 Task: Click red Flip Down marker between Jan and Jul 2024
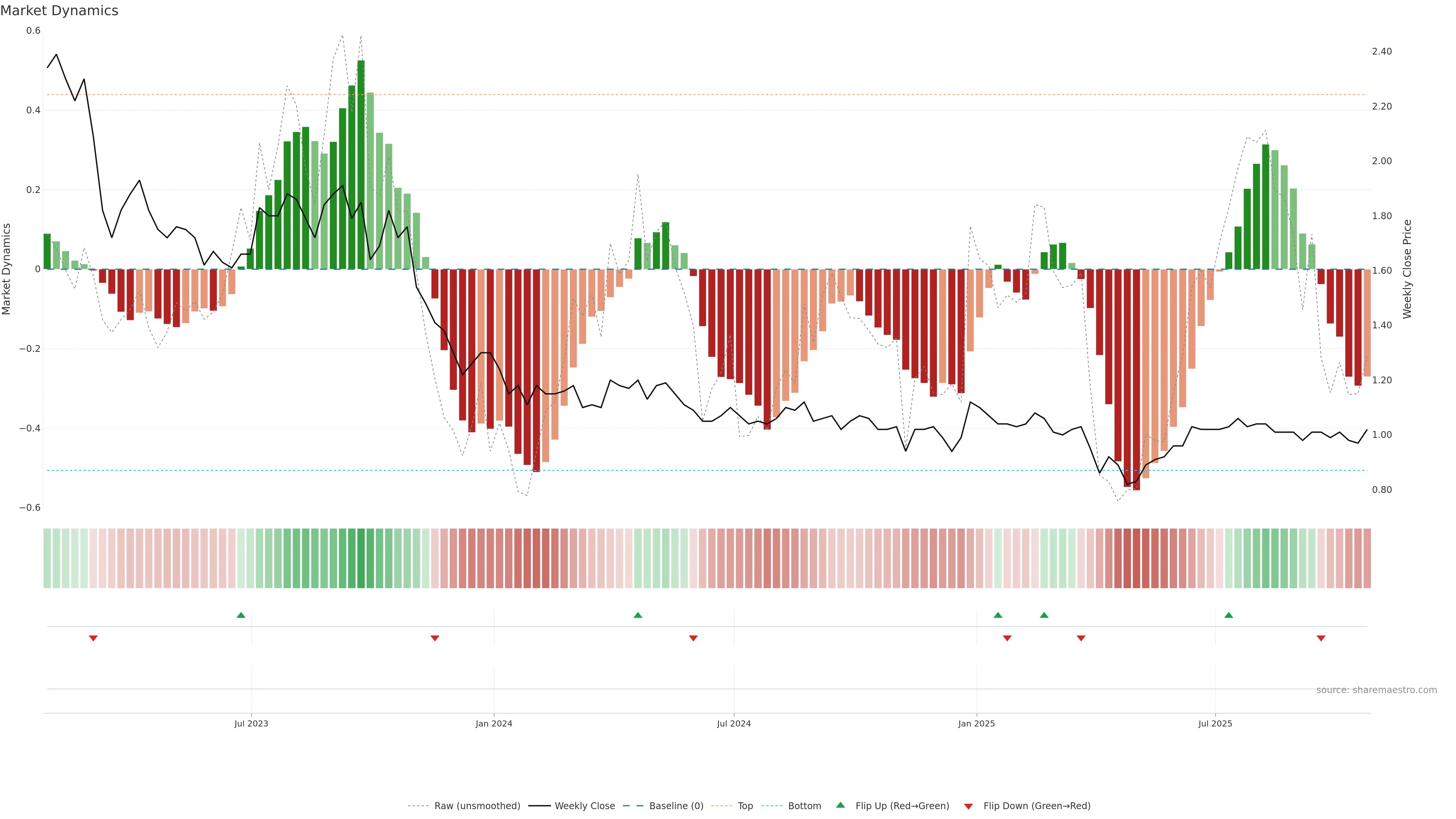click(693, 638)
